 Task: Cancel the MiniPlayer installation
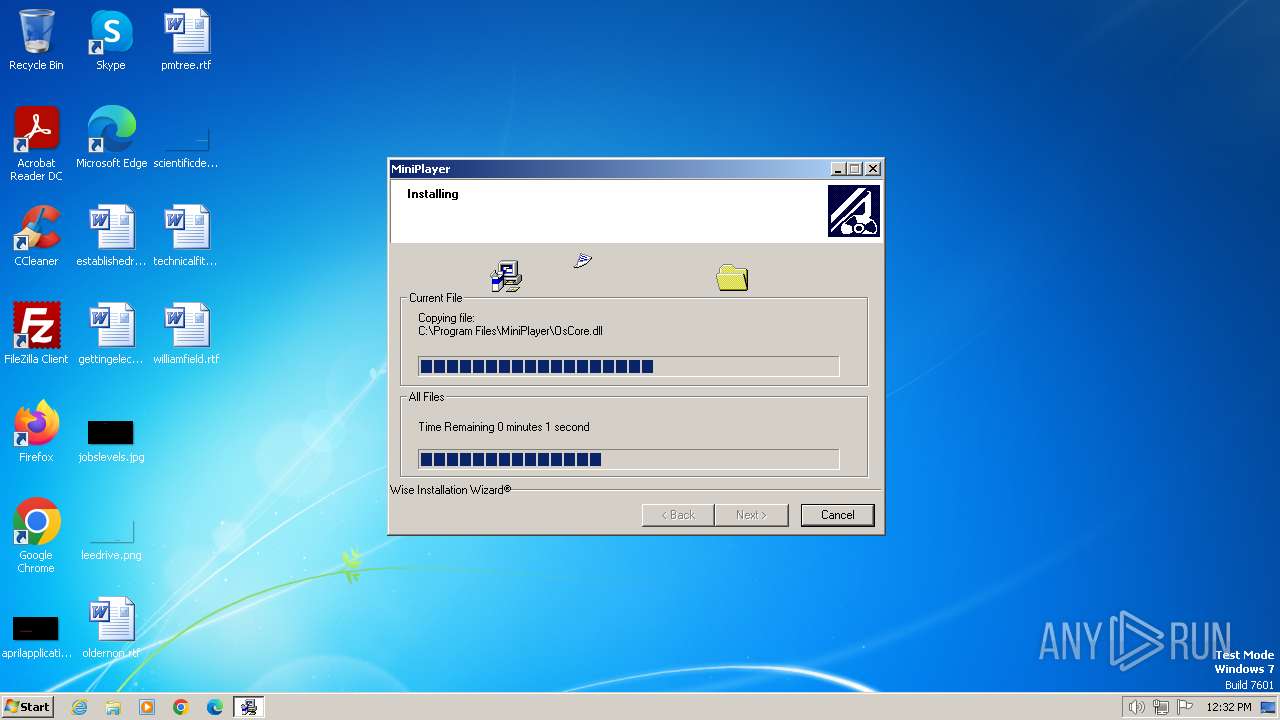point(837,515)
